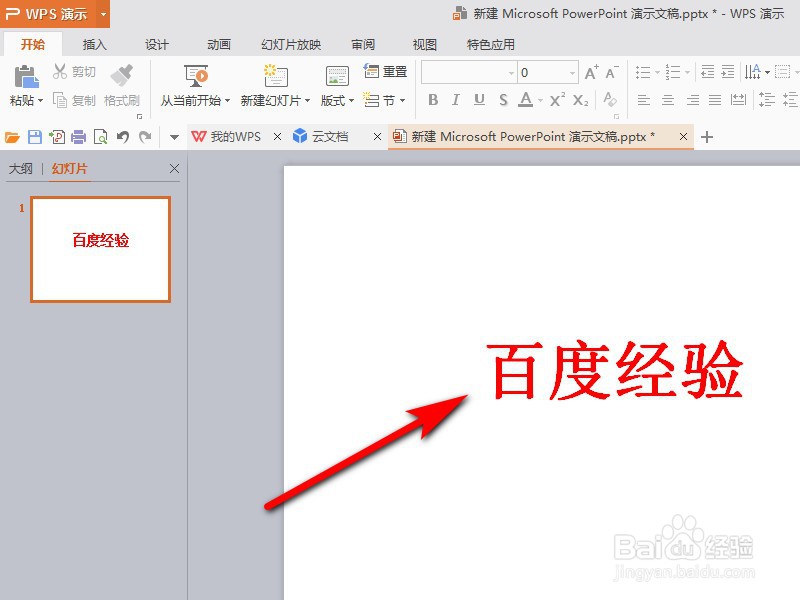Image resolution: width=800 pixels, height=600 pixels.
Task: Click the Reset (重置) button
Action: coord(385,71)
